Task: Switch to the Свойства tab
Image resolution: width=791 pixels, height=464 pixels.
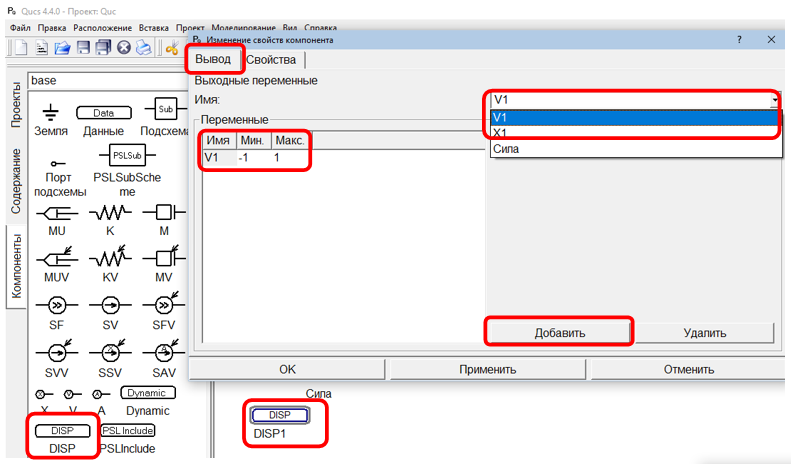Action: [271, 60]
